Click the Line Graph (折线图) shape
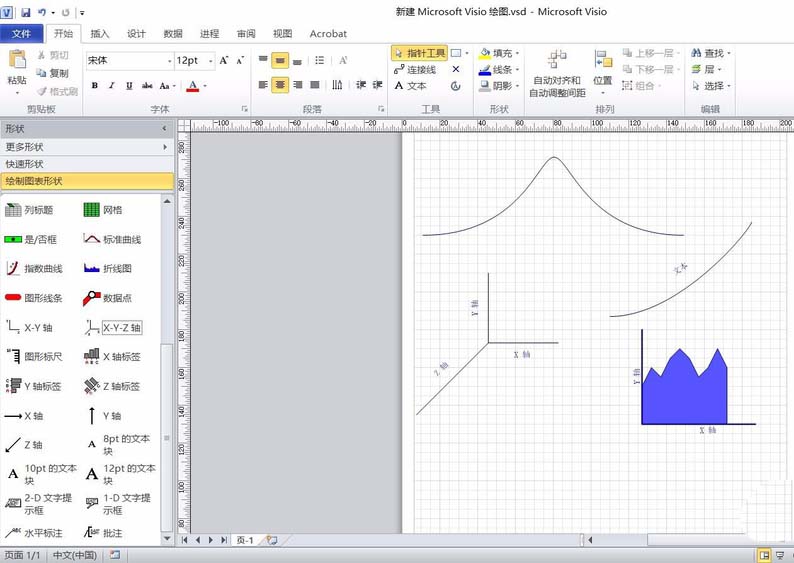The width and height of the screenshot is (794, 563). 107,268
